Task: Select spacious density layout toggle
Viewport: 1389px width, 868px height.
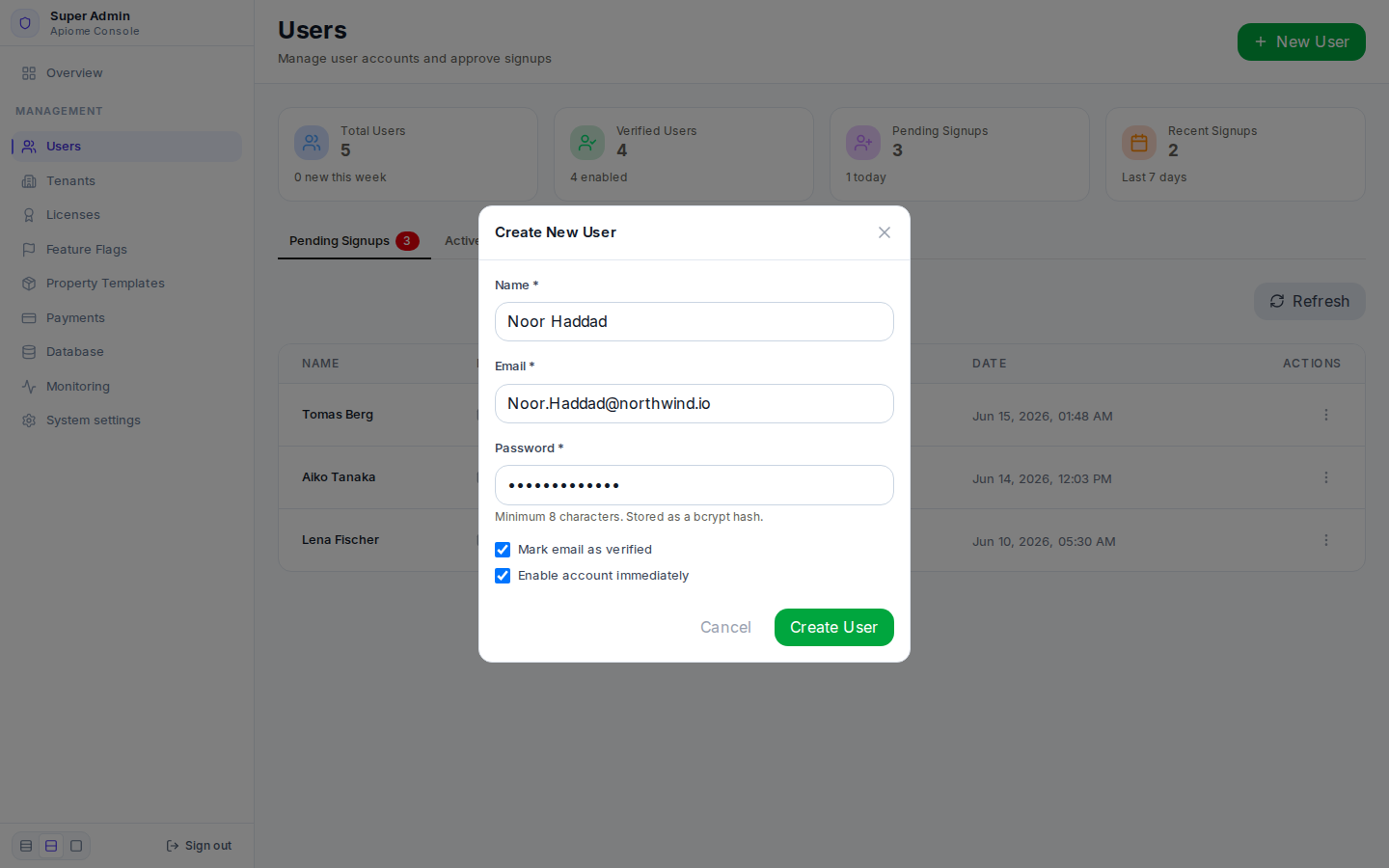Action: coord(76,846)
